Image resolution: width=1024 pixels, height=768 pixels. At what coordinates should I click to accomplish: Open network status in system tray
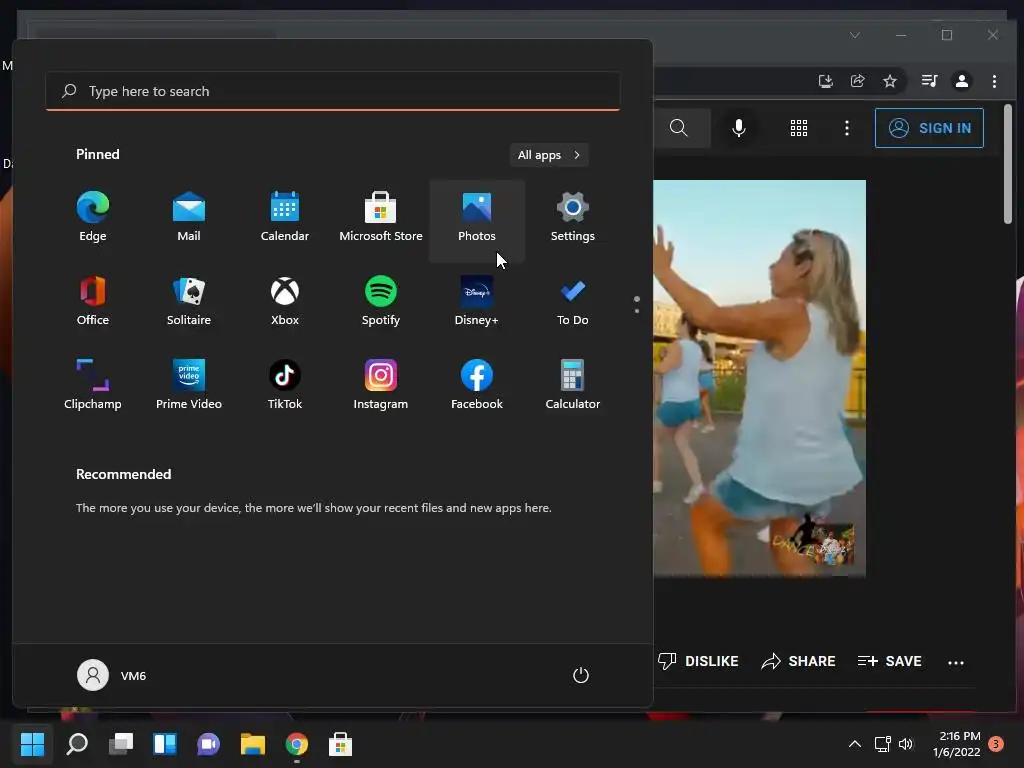click(x=882, y=744)
